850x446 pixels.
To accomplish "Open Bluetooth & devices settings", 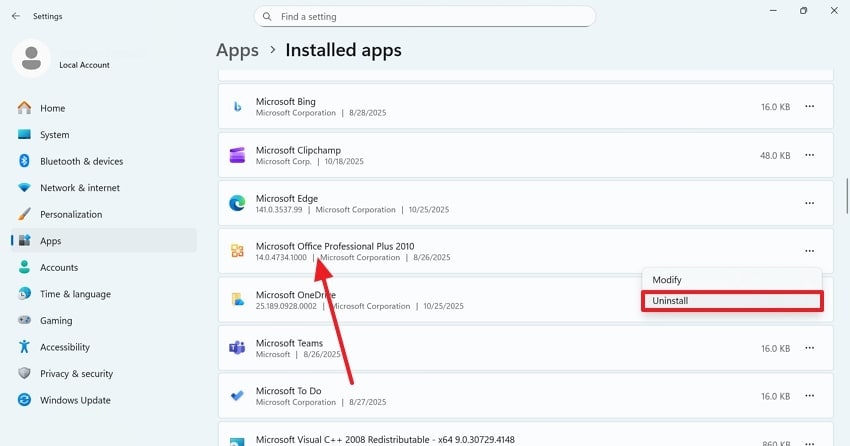I will click(x=104, y=161).
